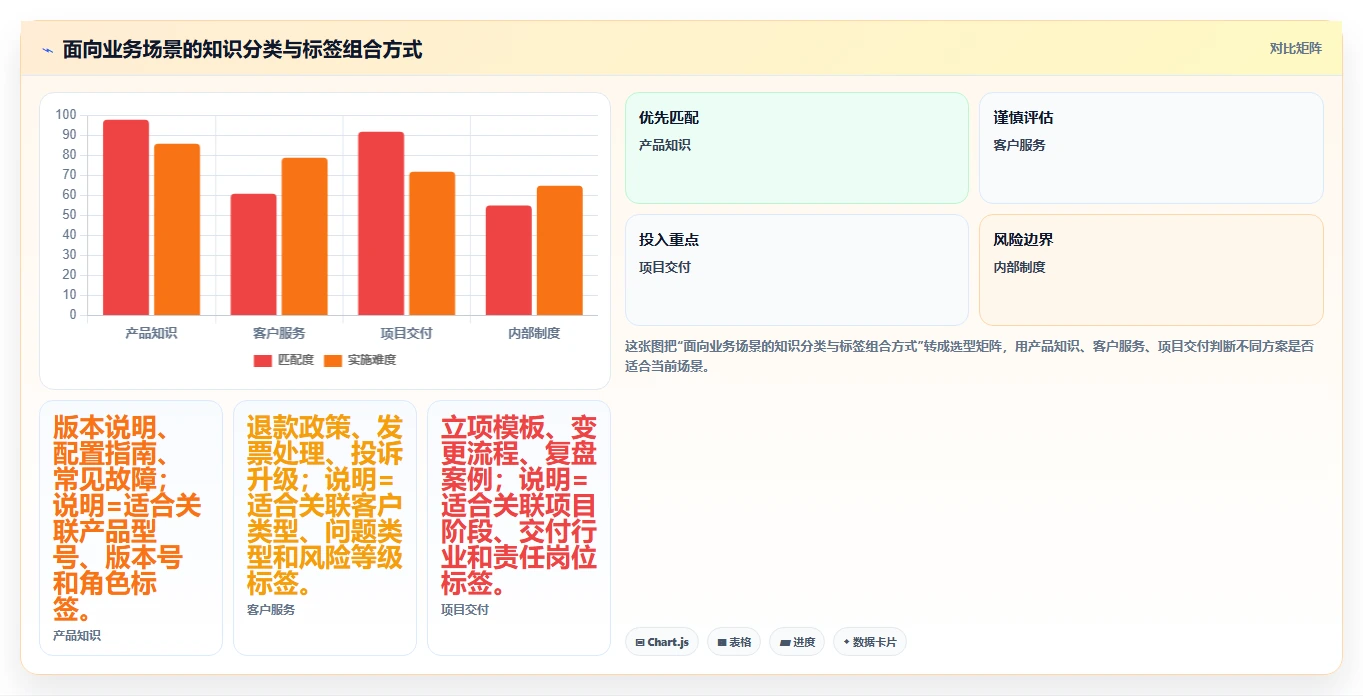The width and height of the screenshot is (1363, 696).
Task: Click the orange 项目交付 实施难度 bar
Action: [x=432, y=244]
